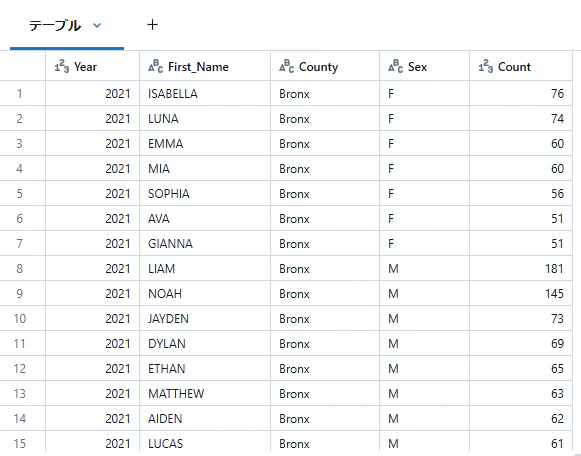This screenshot has width=581, height=456.
Task: Click the text type icon beside Sex
Action: (395, 67)
